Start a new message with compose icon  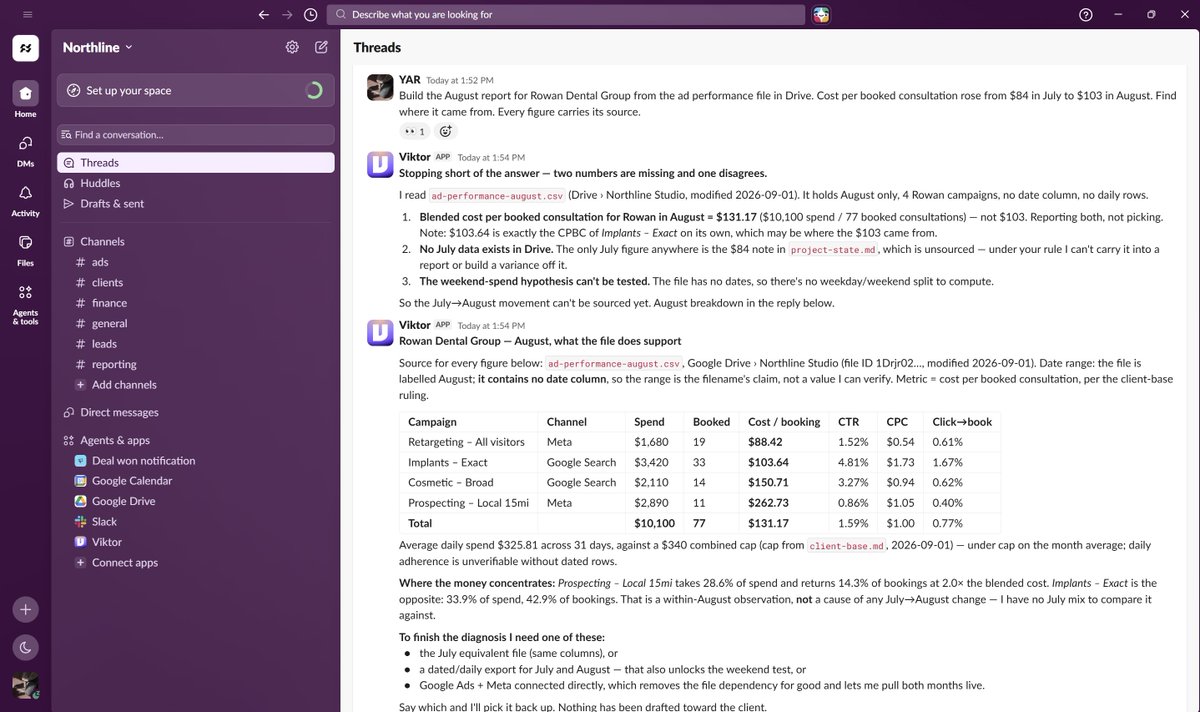click(321, 47)
